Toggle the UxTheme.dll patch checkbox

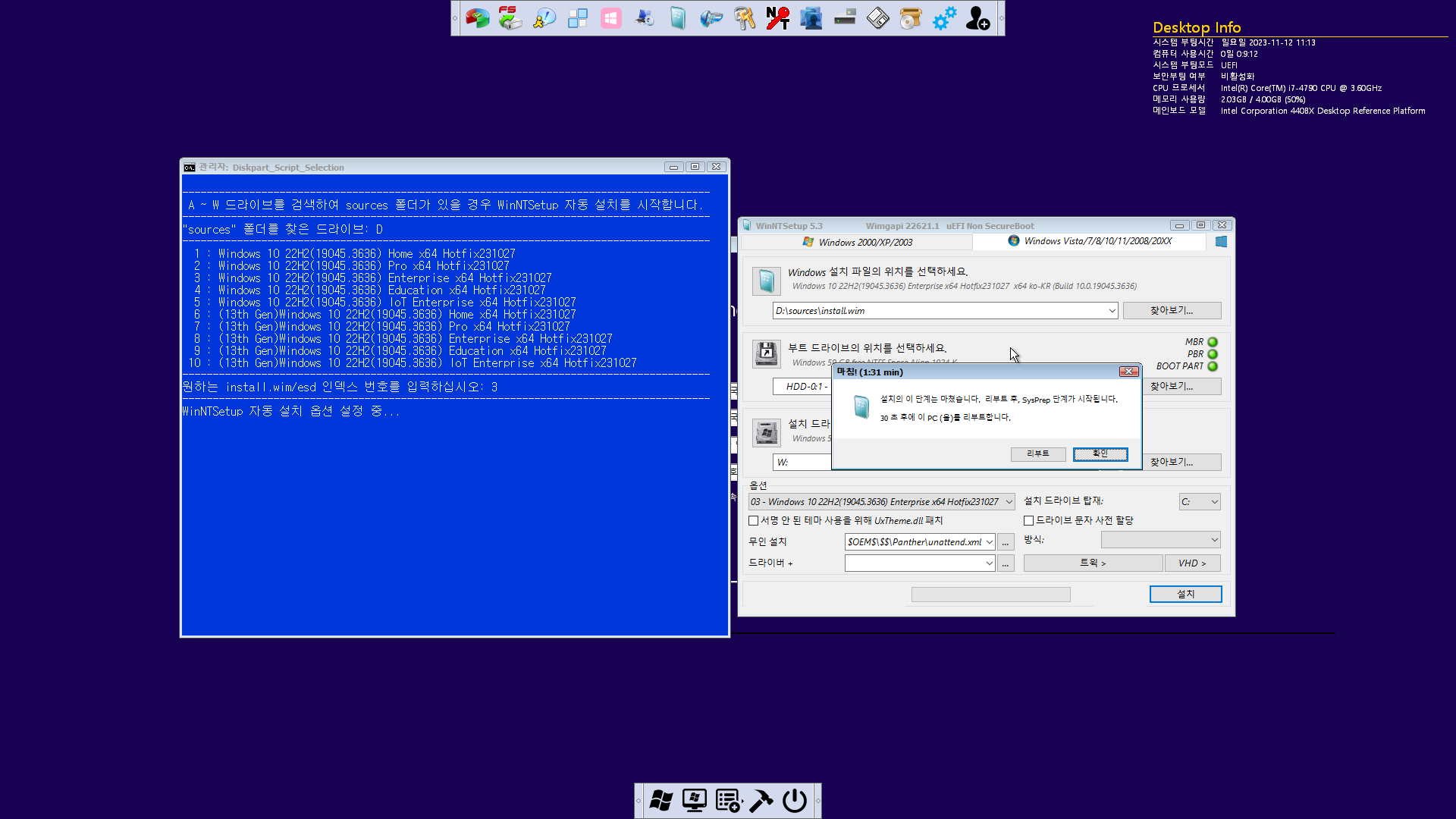(753, 520)
